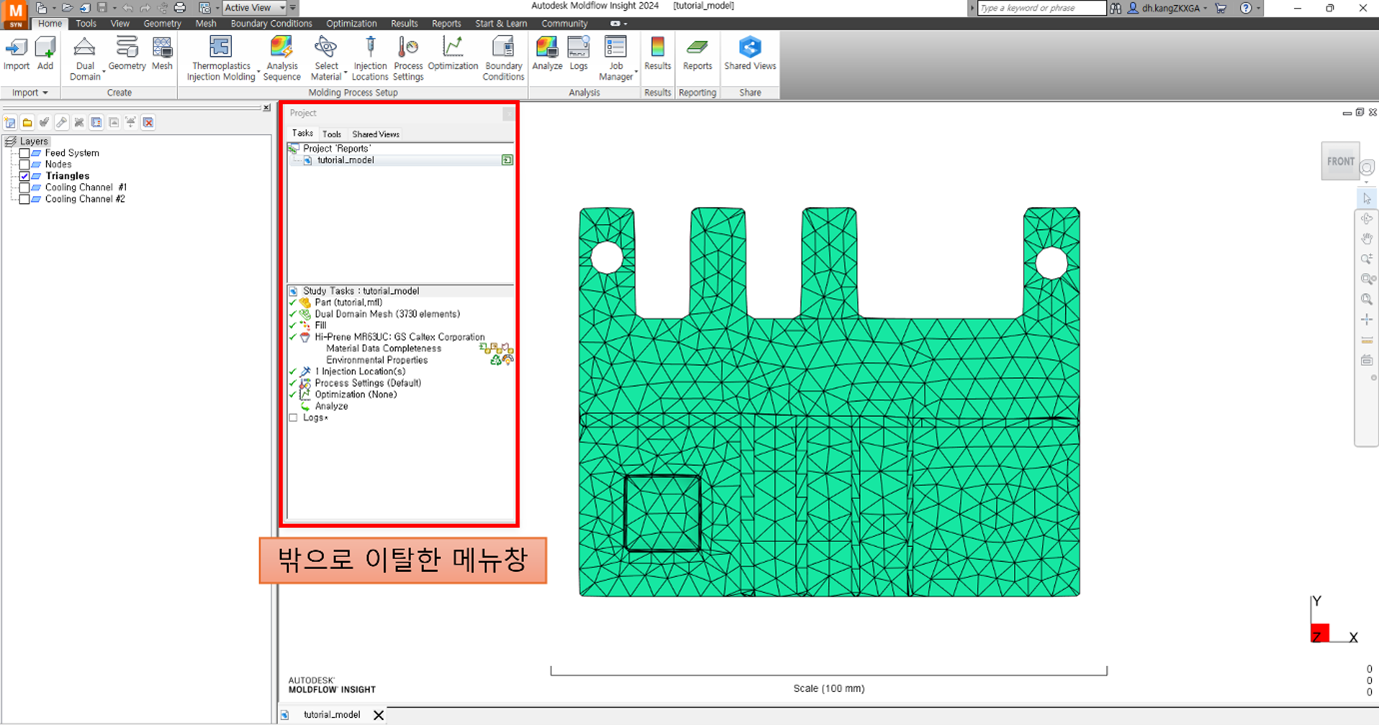Uncheck the Triangles layer checkbox
The height and width of the screenshot is (725, 1379).
tap(25, 176)
